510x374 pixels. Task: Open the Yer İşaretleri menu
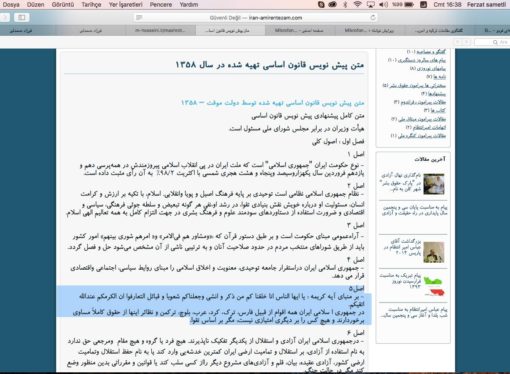pos(125,5)
